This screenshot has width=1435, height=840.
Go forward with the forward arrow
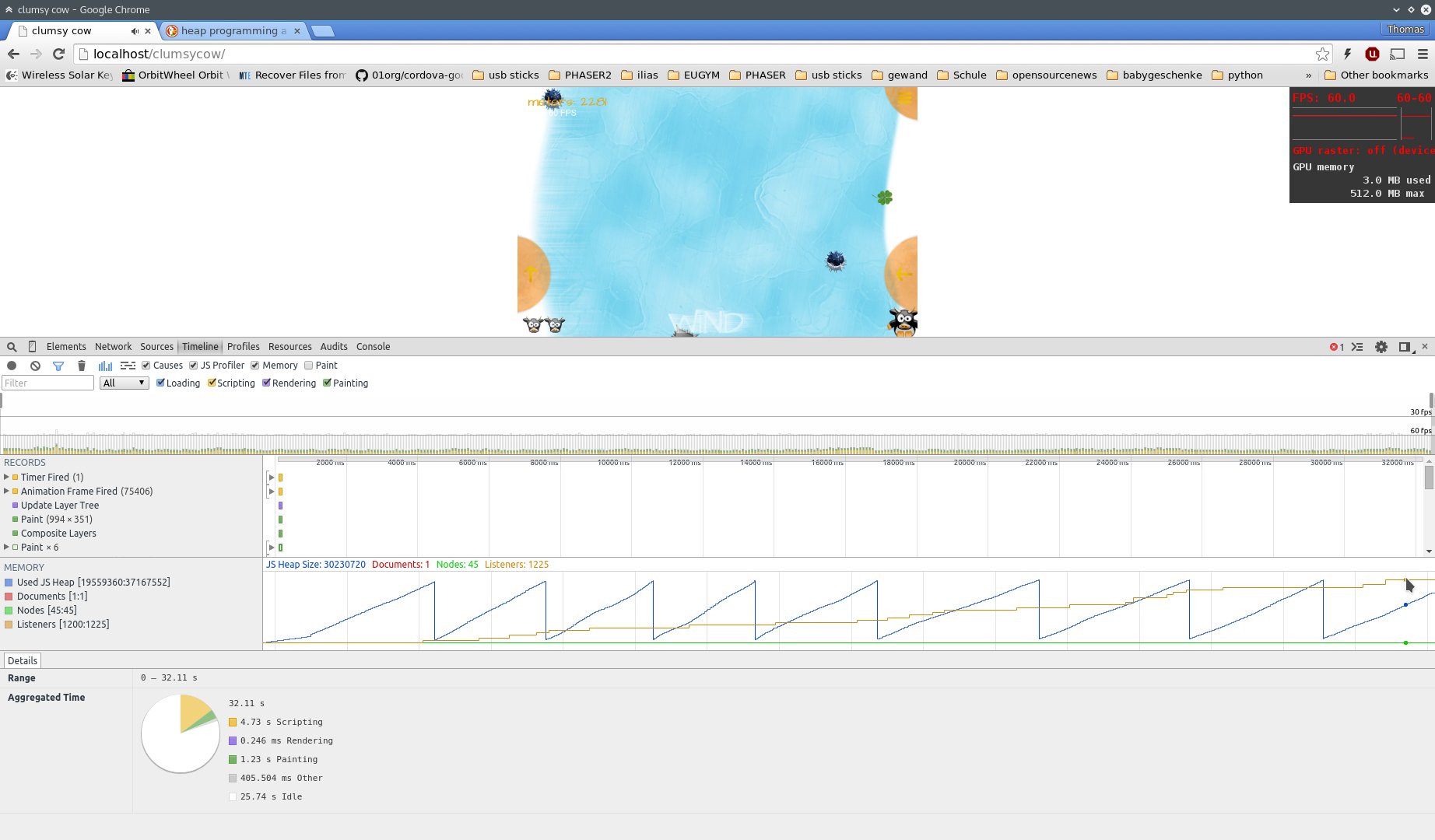tap(36, 54)
